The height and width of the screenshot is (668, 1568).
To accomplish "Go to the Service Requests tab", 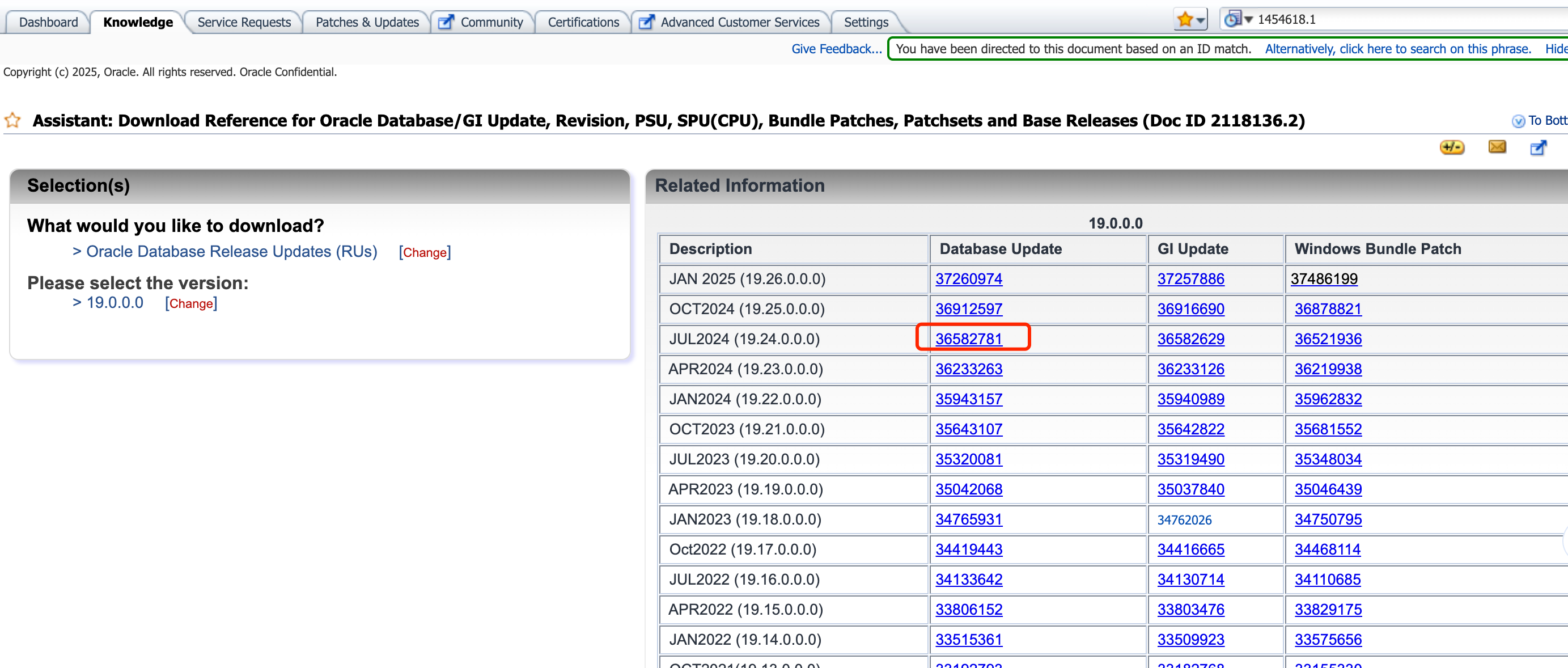I will coord(244,22).
